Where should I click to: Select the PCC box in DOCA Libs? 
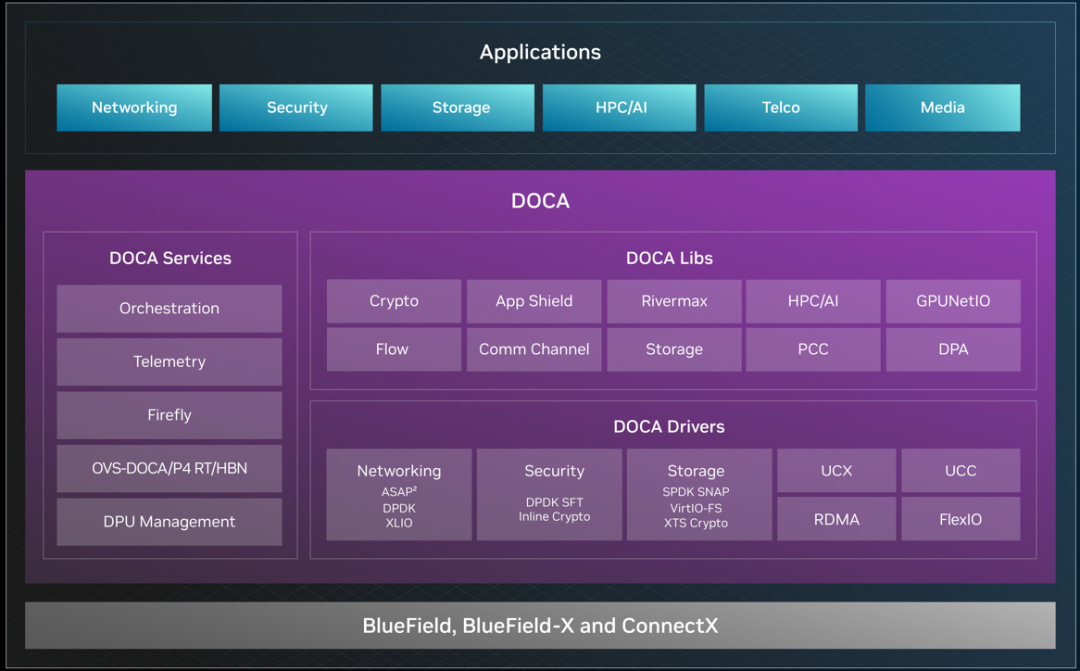pos(813,349)
